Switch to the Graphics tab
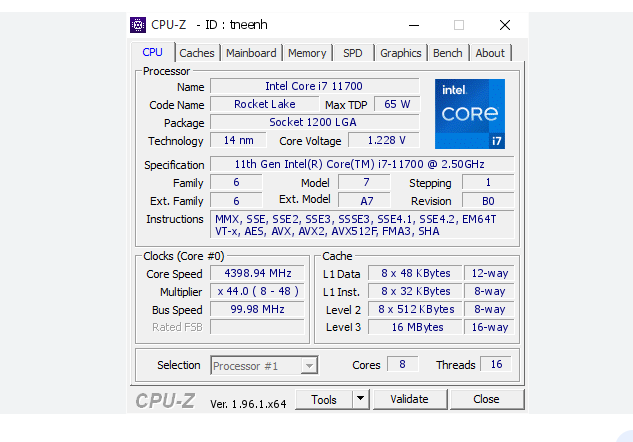The width and height of the screenshot is (633, 442). 400,53
